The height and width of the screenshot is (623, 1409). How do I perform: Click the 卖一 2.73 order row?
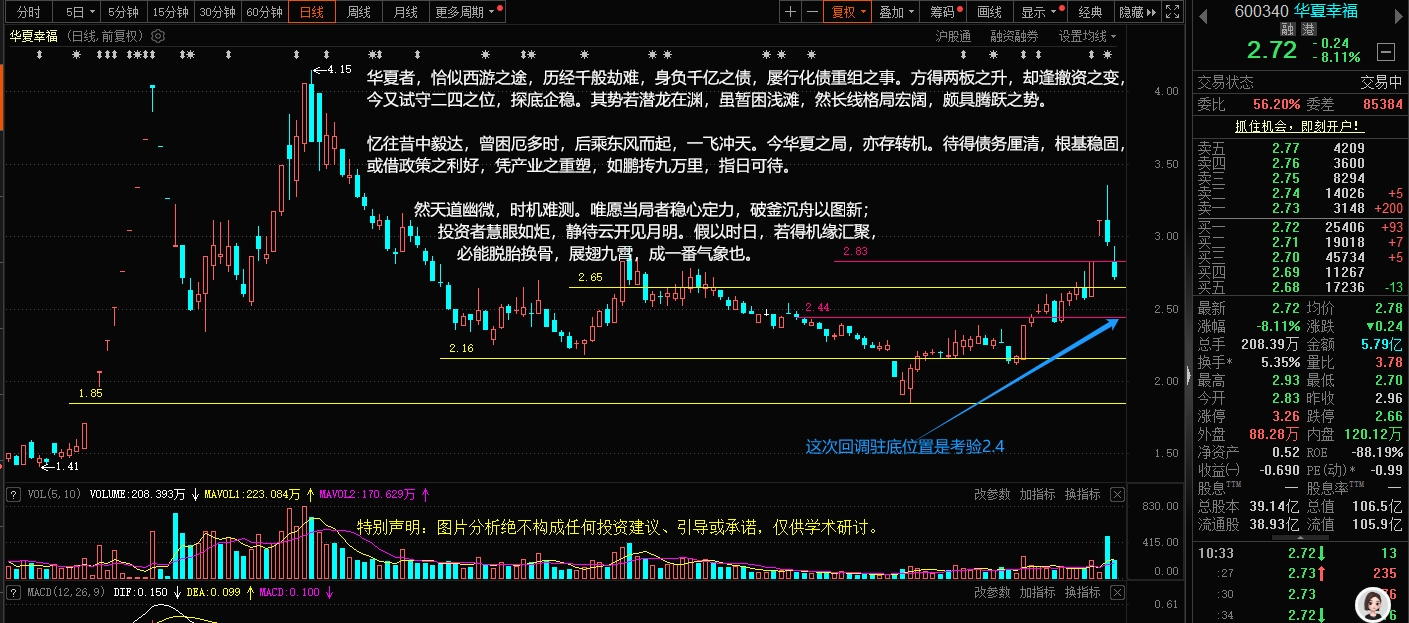click(1300, 208)
